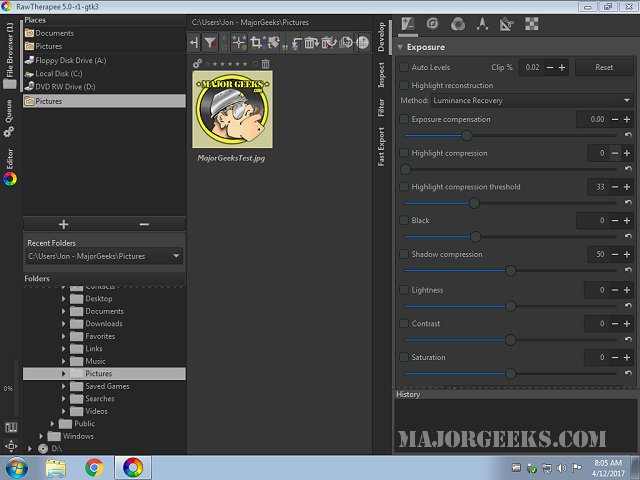The width and height of the screenshot is (640, 480).
Task: Switch to the Inspect vertical tab
Action: pos(381,75)
